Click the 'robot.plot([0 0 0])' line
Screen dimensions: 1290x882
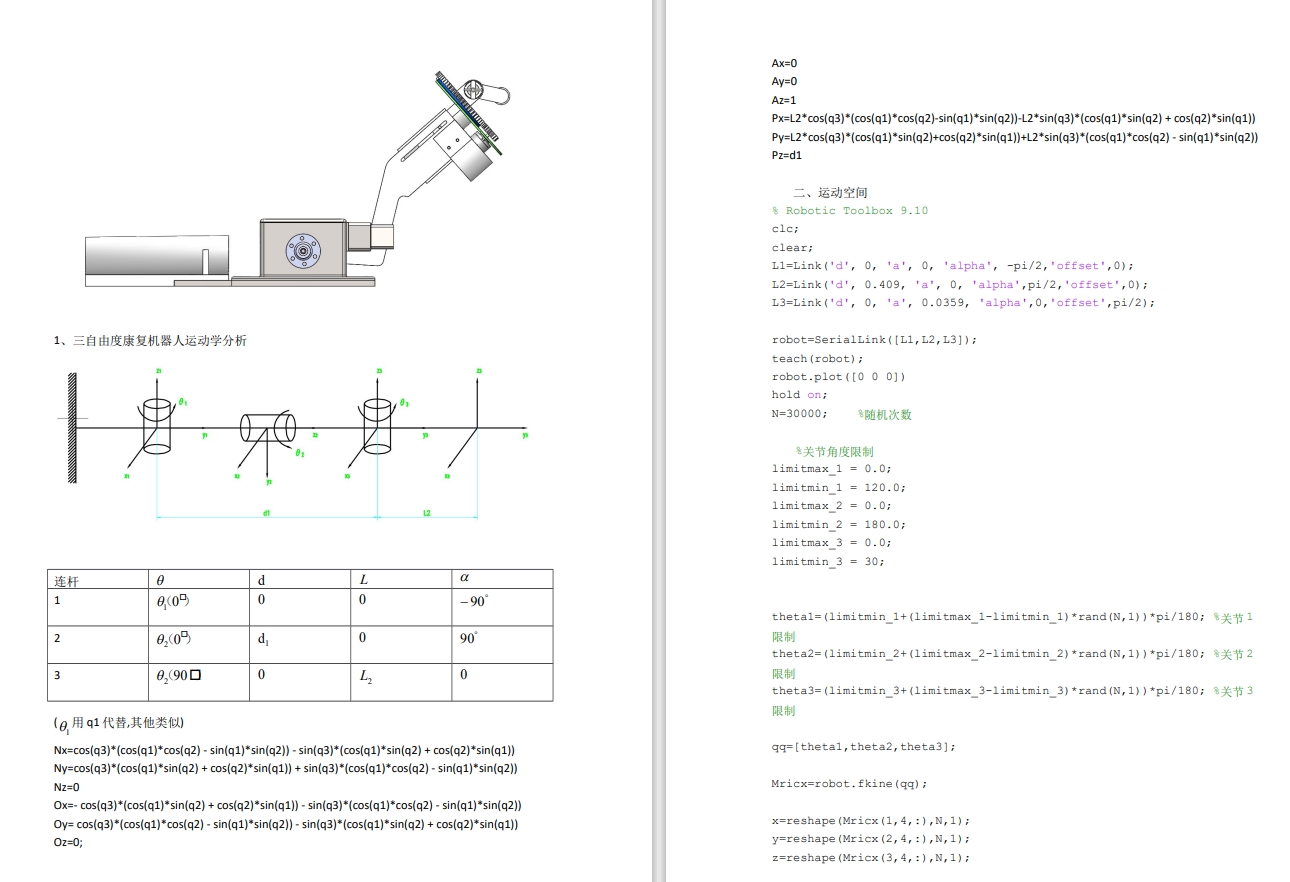point(839,377)
